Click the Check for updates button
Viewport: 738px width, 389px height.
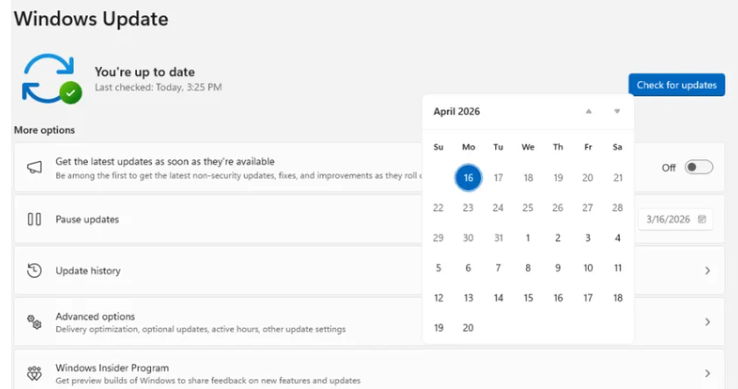click(x=677, y=85)
